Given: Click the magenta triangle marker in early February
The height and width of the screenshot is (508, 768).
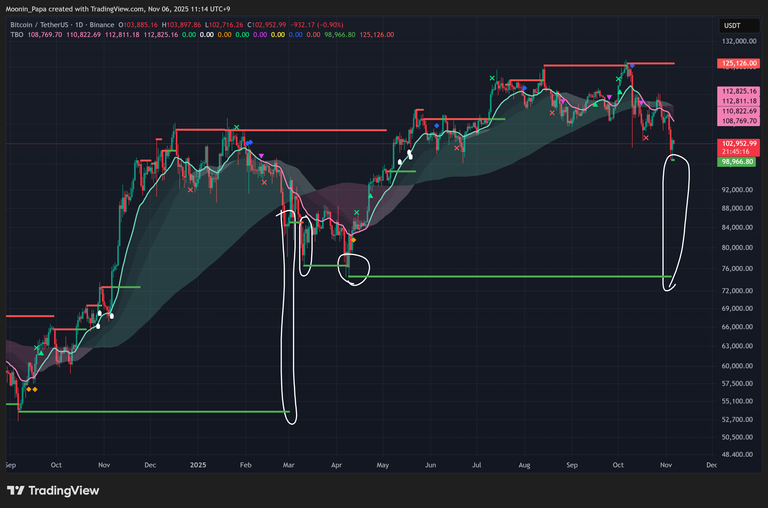Looking at the screenshot, I should point(260,156).
